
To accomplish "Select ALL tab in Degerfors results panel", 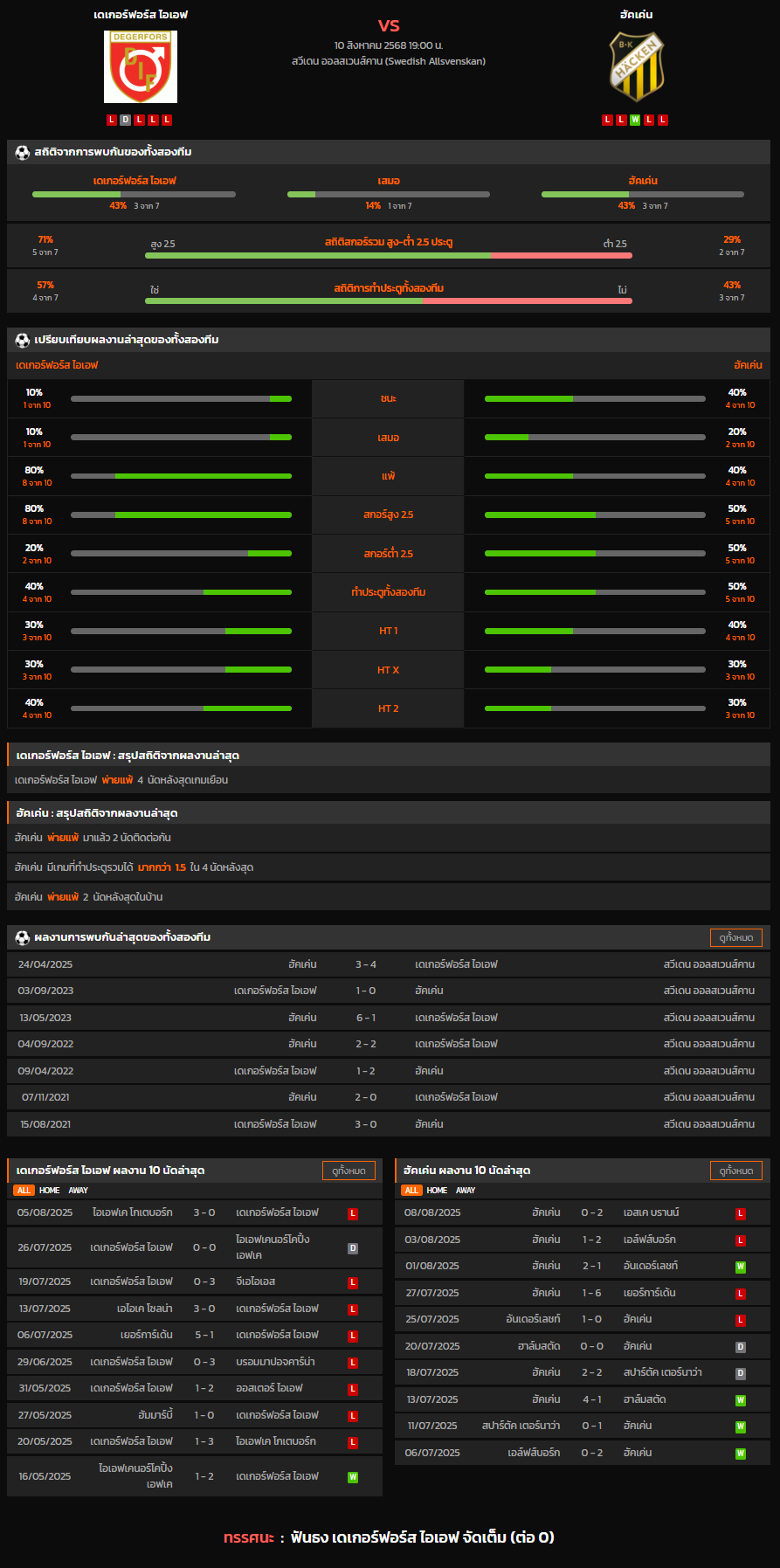I will tap(24, 1191).
